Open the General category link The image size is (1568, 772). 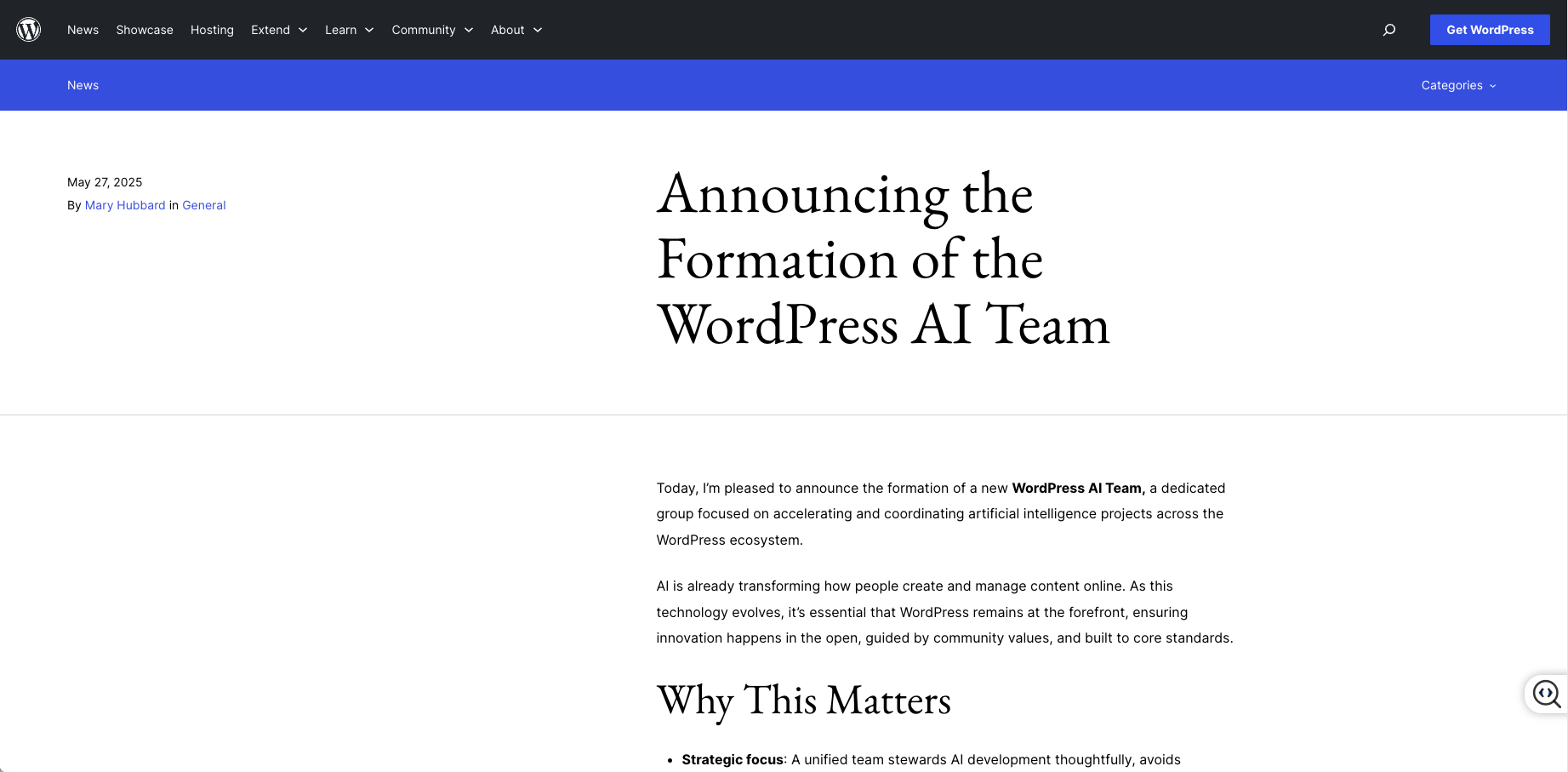click(204, 205)
